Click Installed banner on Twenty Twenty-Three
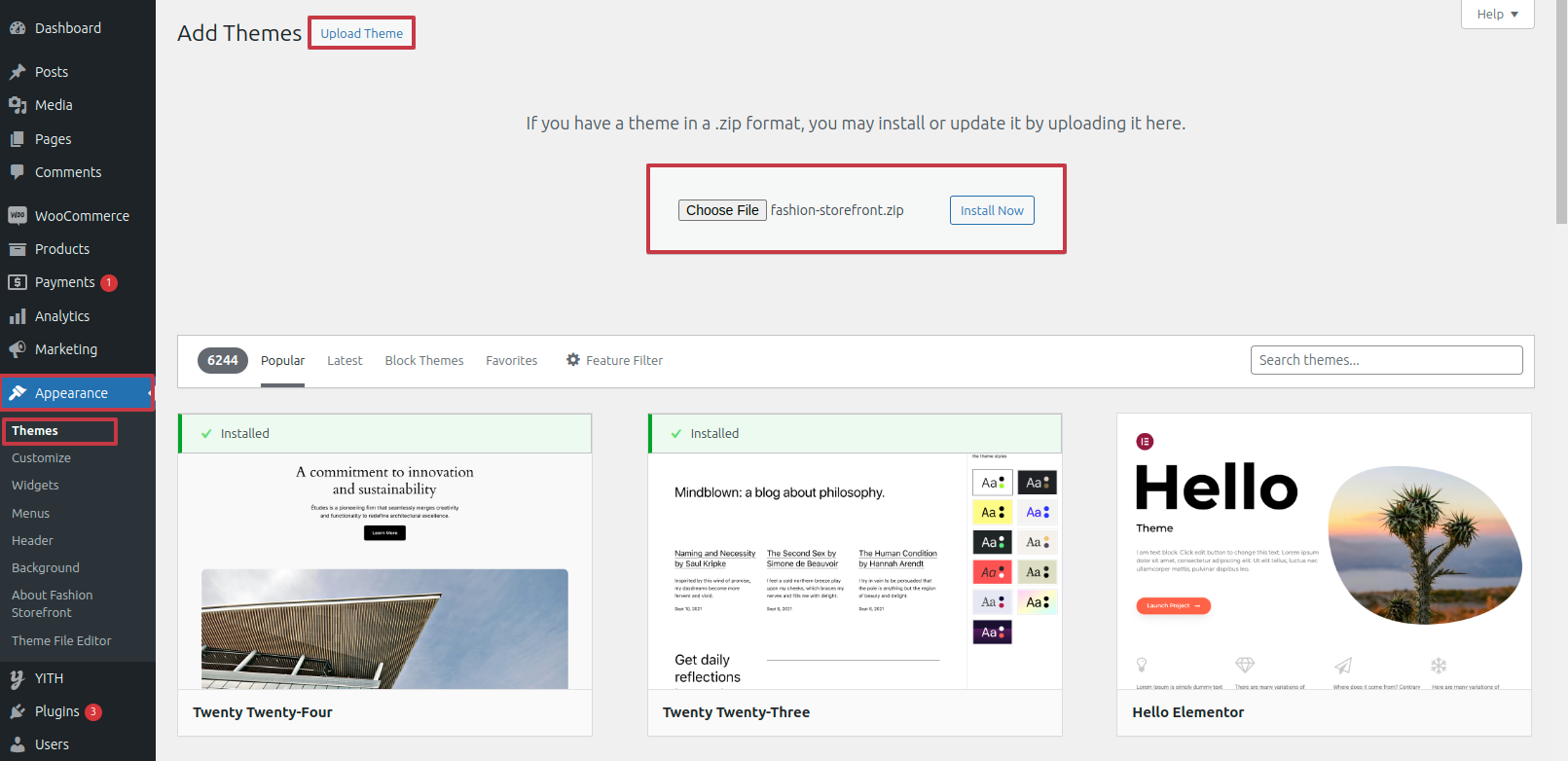Image resolution: width=1568 pixels, height=761 pixels. (855, 434)
